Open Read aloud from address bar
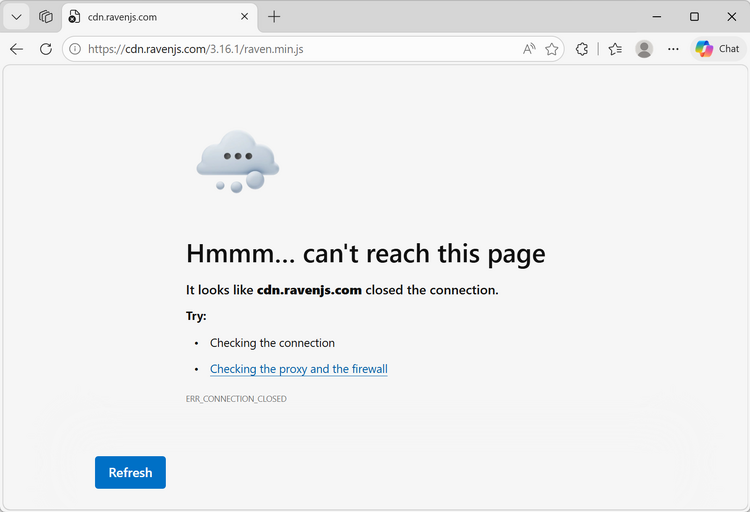The width and height of the screenshot is (750, 512). (x=529, y=49)
